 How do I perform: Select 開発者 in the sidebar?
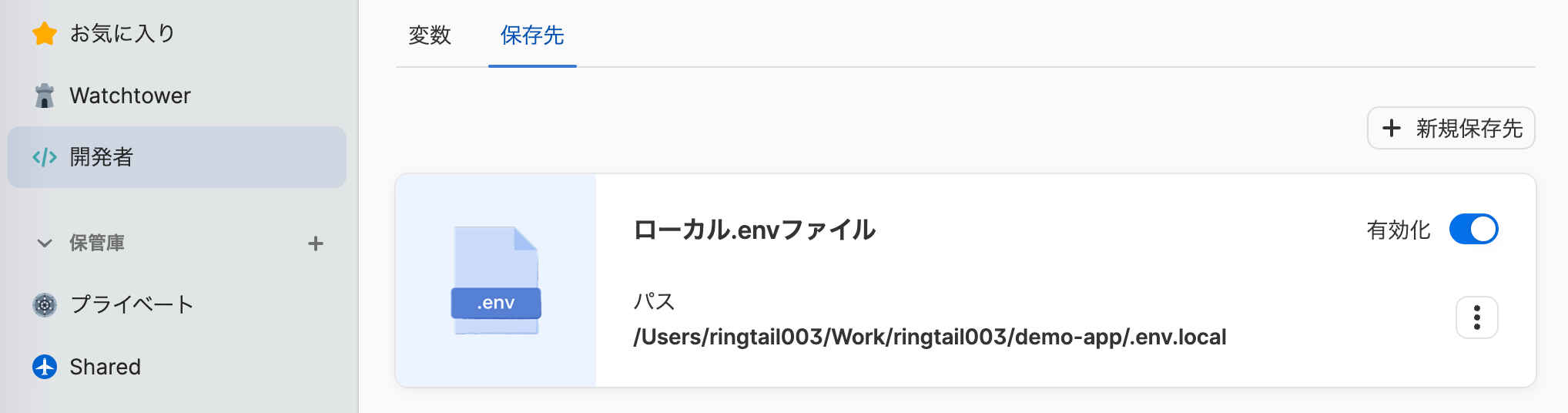[x=102, y=157]
